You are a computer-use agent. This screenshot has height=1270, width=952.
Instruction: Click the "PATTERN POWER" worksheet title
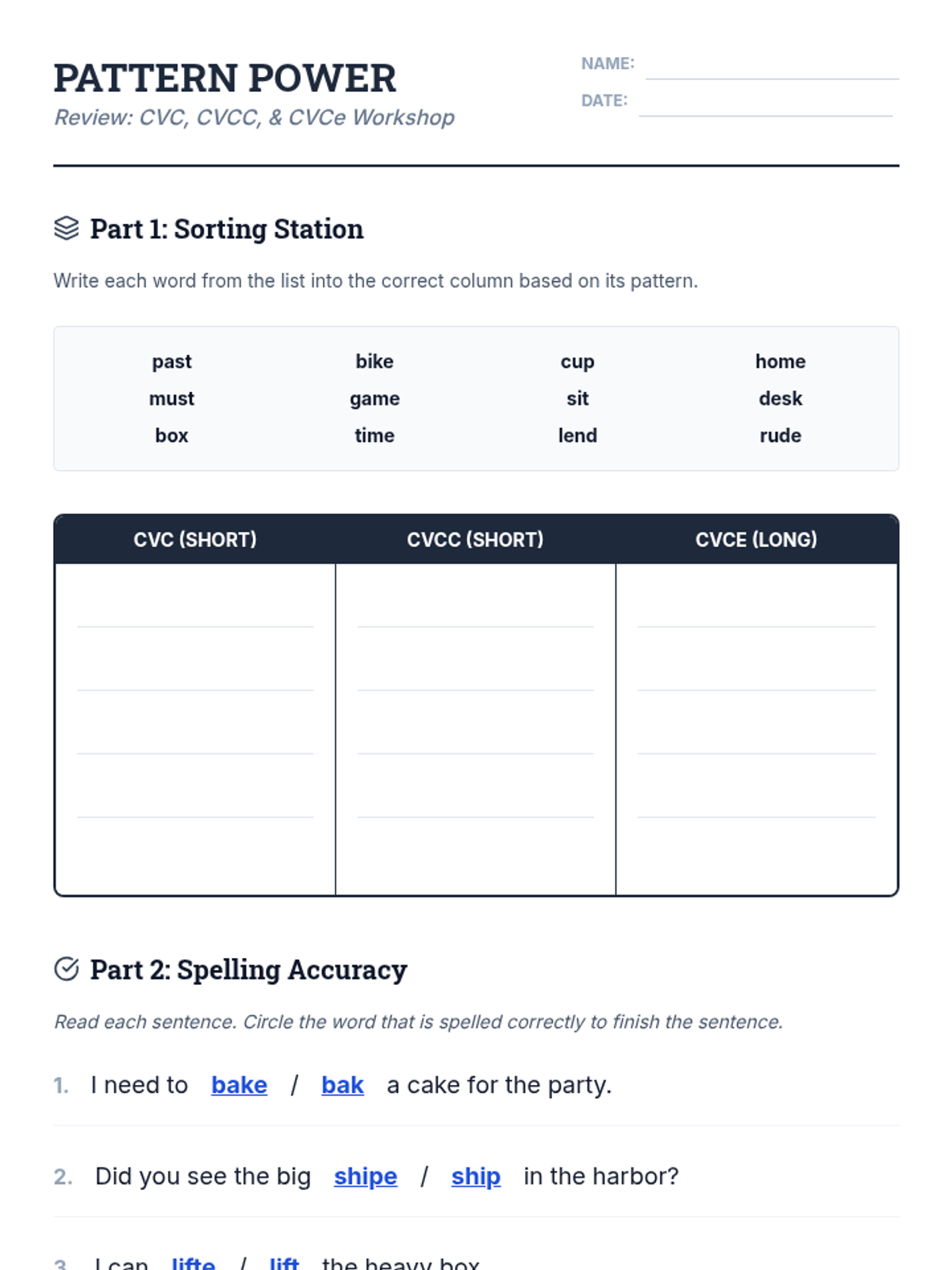coord(225,79)
